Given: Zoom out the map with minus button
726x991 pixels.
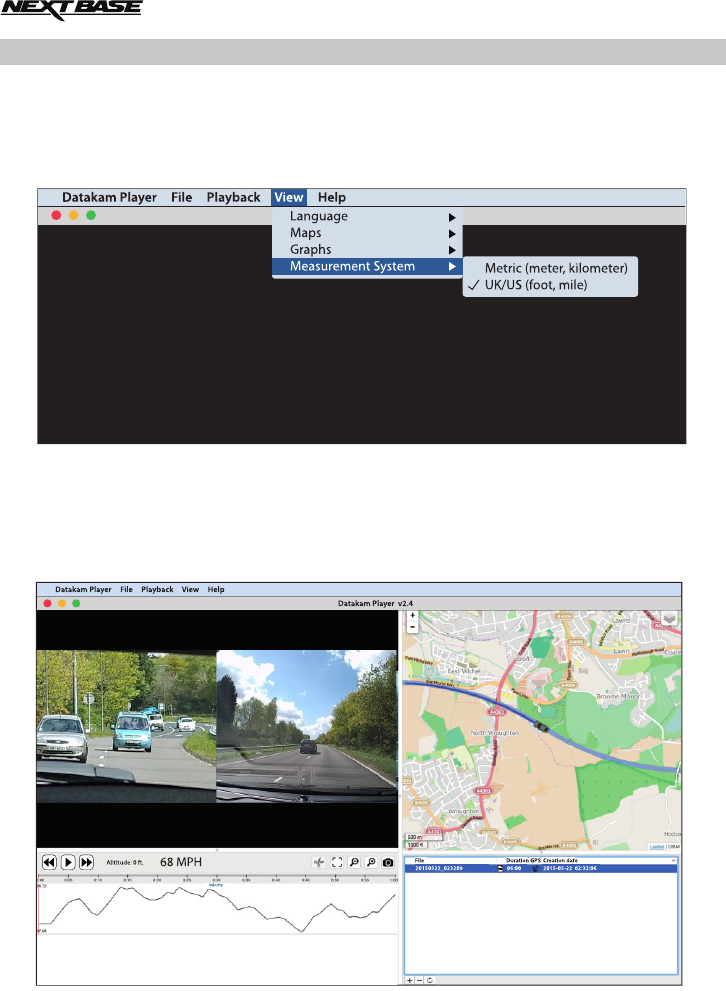Looking at the screenshot, I should tap(413, 627).
